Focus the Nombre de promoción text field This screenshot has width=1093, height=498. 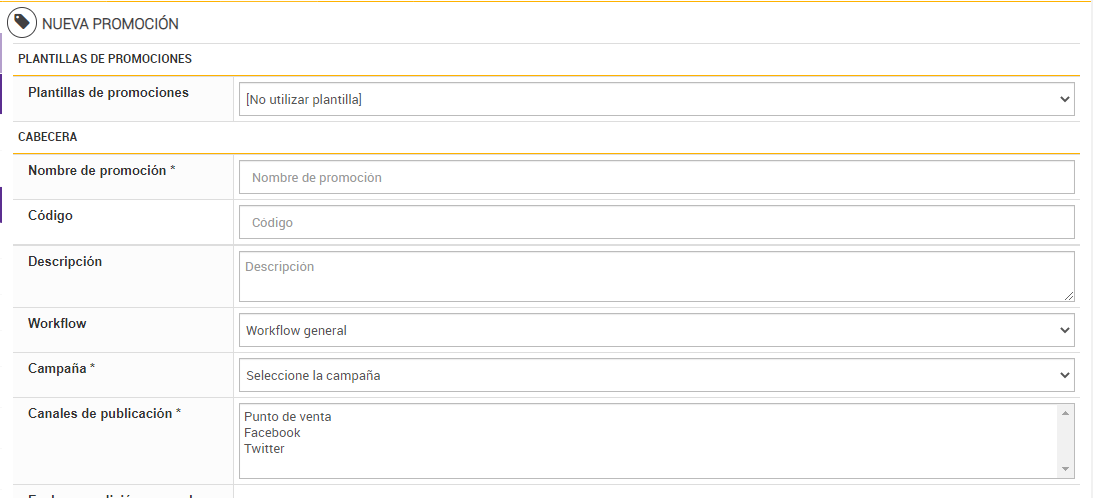[656, 178]
